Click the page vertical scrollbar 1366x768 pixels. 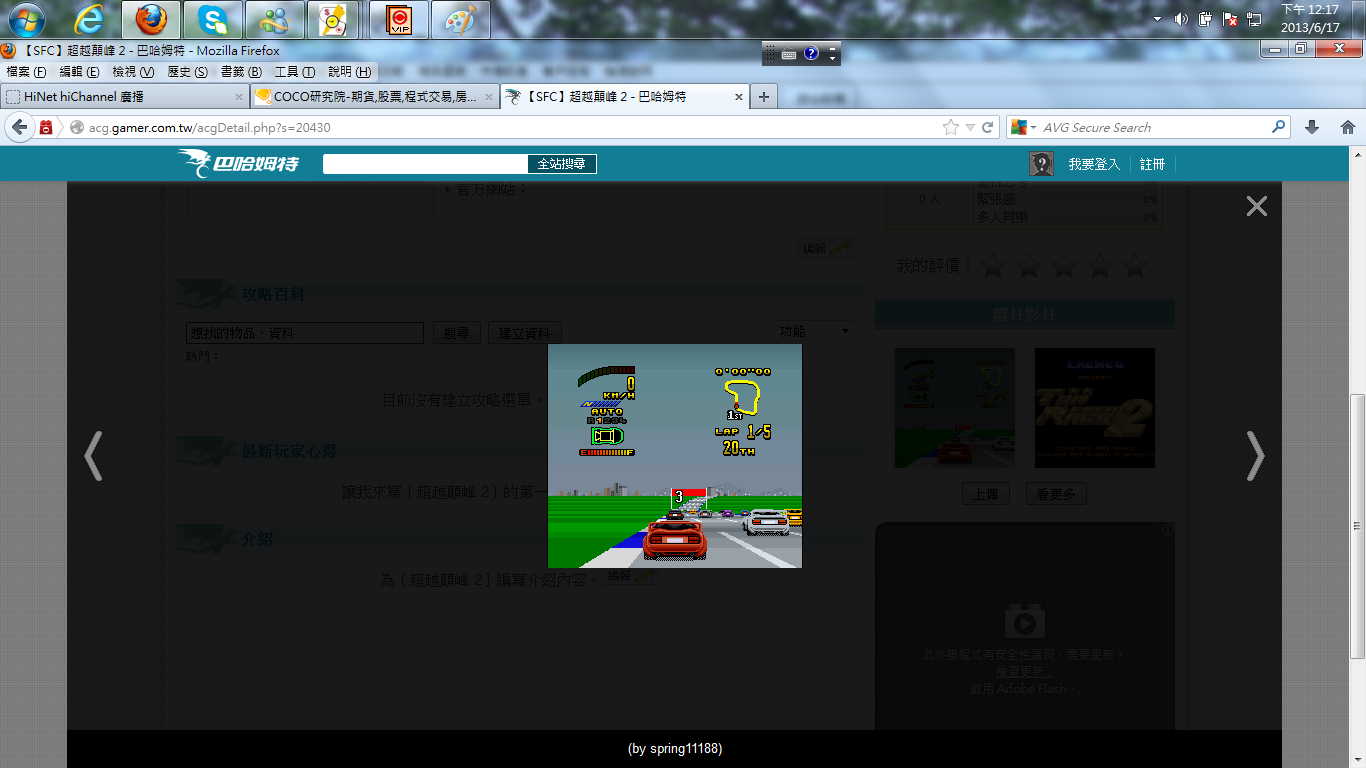(x=1358, y=525)
